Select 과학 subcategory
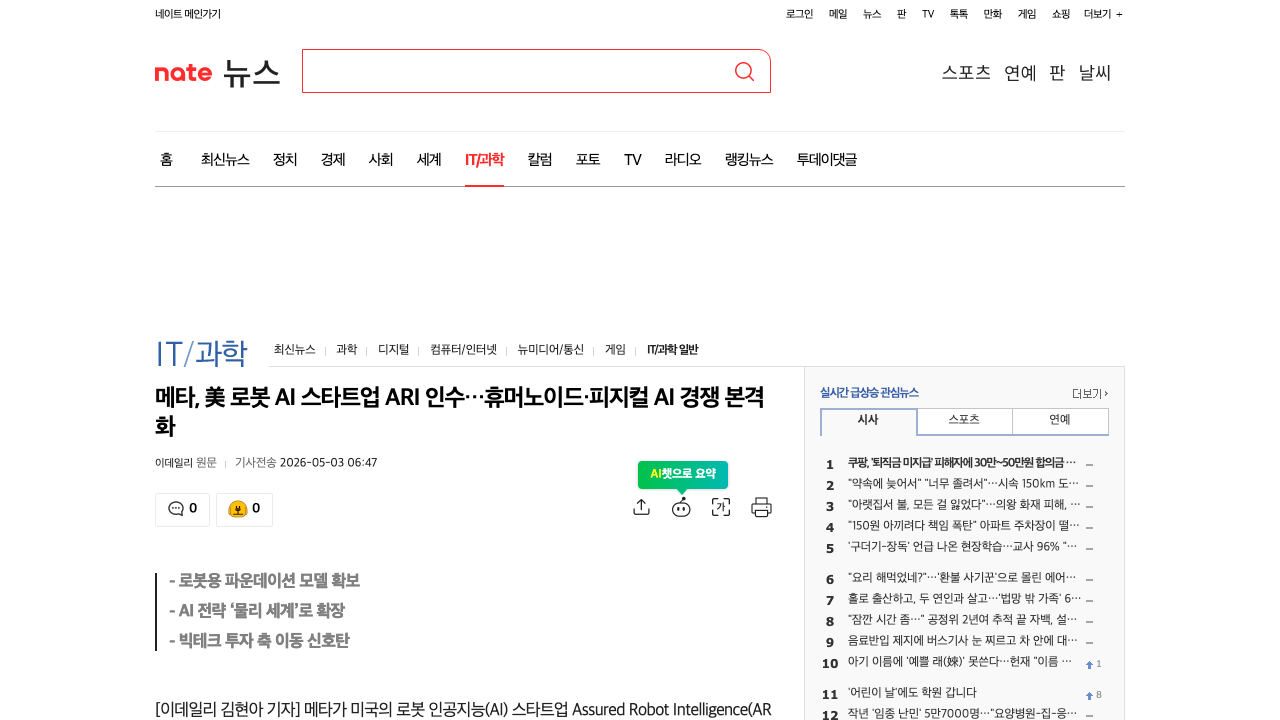1280x720 pixels. [x=346, y=350]
